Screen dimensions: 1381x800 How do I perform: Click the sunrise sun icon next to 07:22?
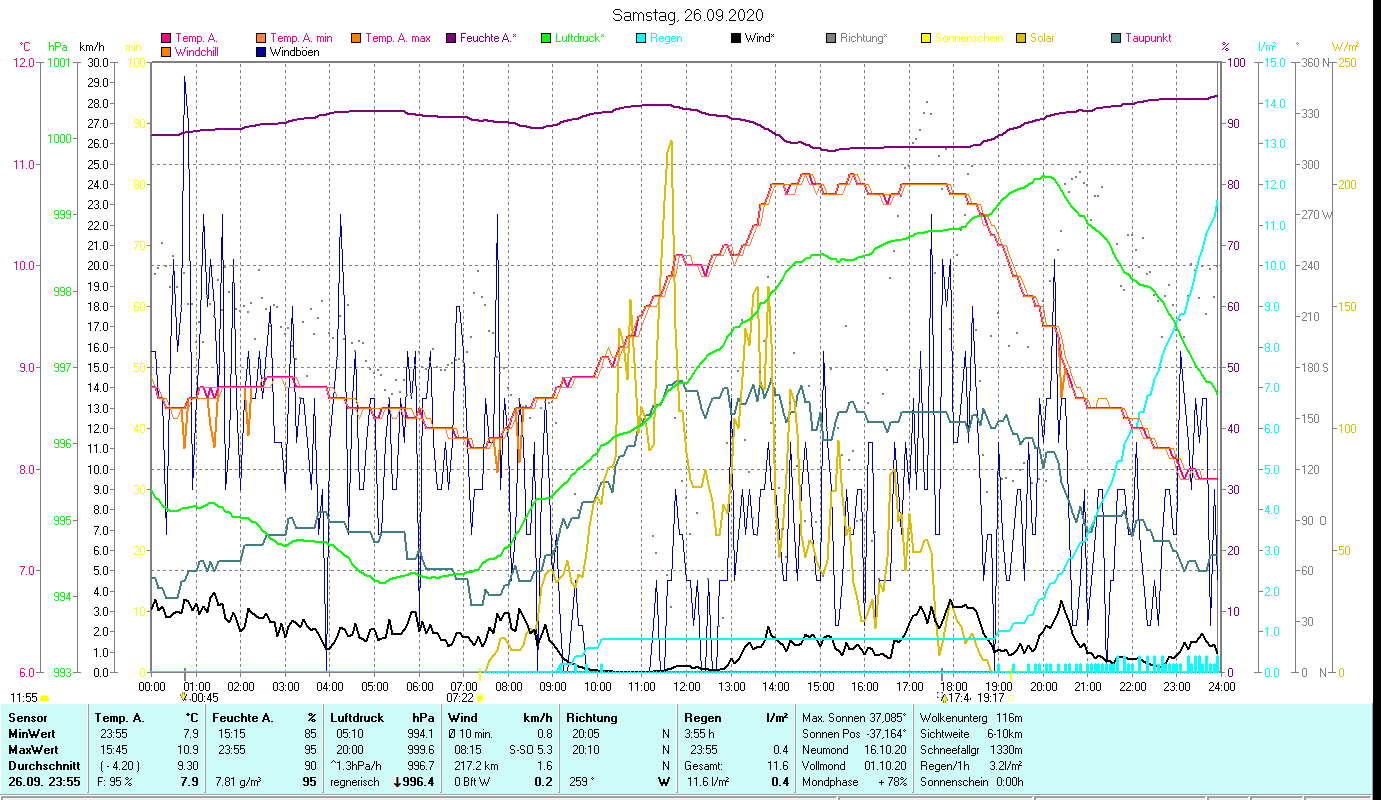pos(481,698)
